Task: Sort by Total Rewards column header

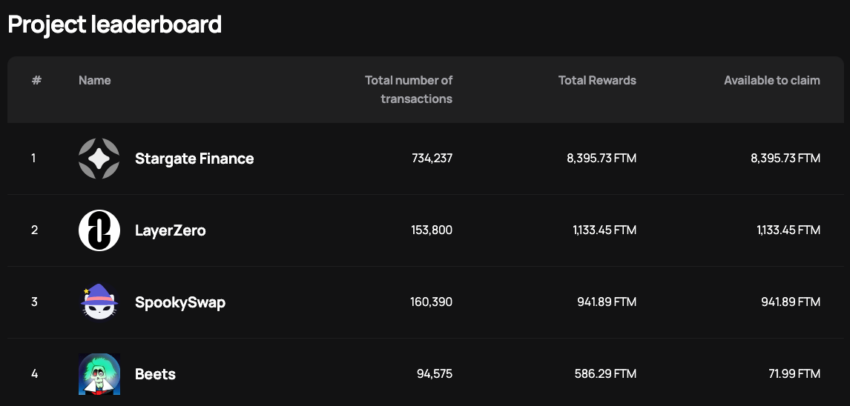Action: coord(597,80)
